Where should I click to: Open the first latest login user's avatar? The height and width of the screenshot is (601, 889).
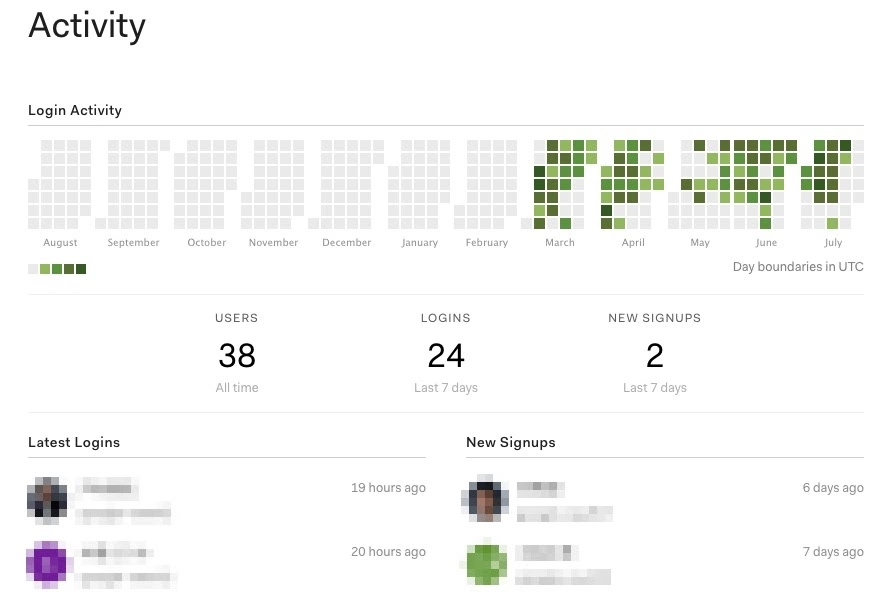click(x=47, y=497)
